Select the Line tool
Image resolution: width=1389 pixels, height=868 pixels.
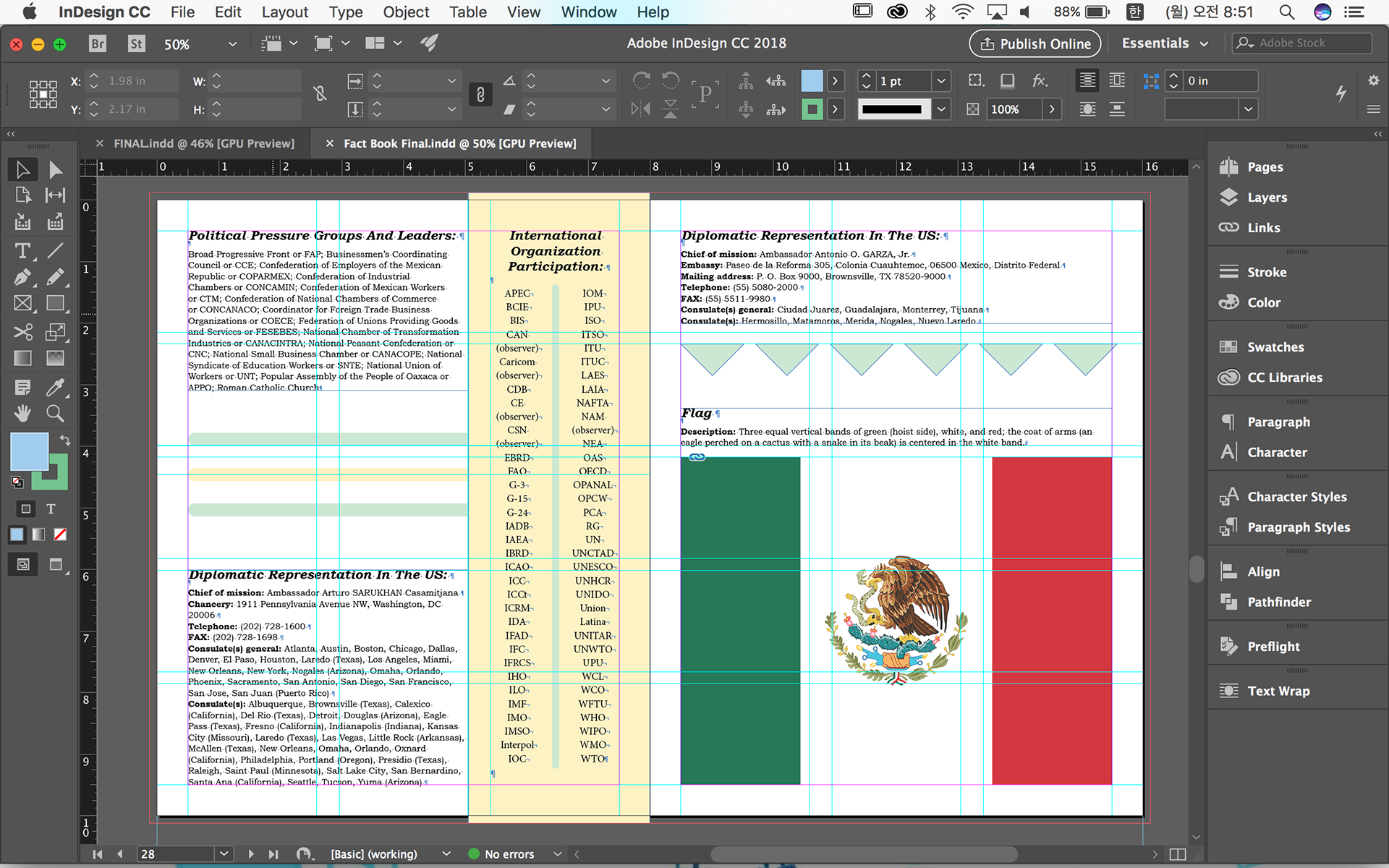55,251
